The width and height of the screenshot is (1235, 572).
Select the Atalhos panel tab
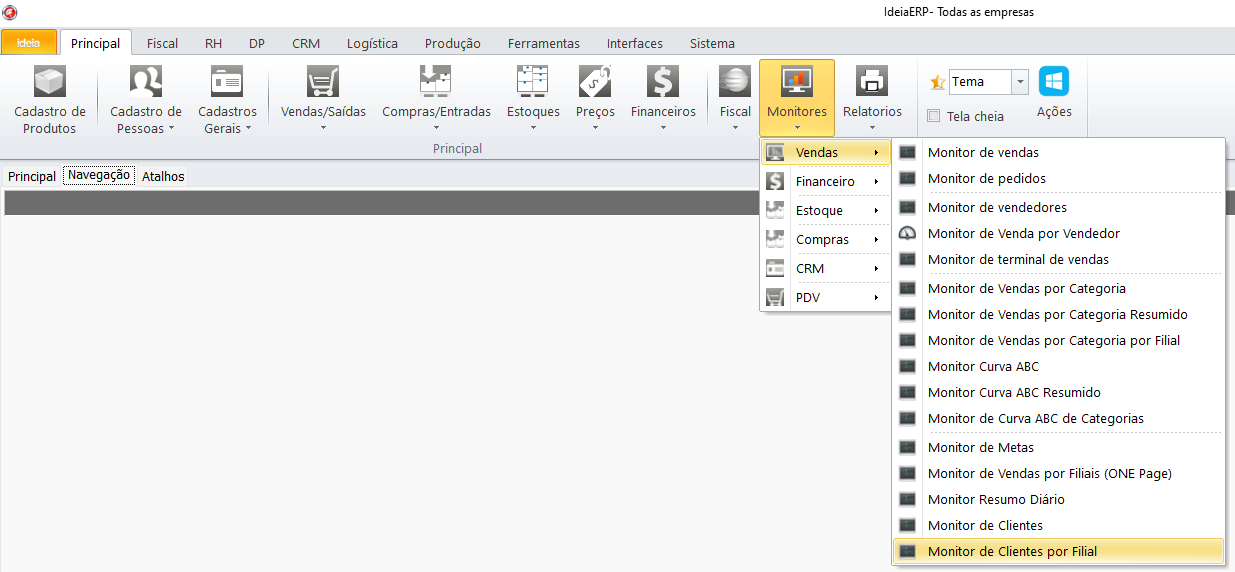pyautogui.click(x=163, y=176)
